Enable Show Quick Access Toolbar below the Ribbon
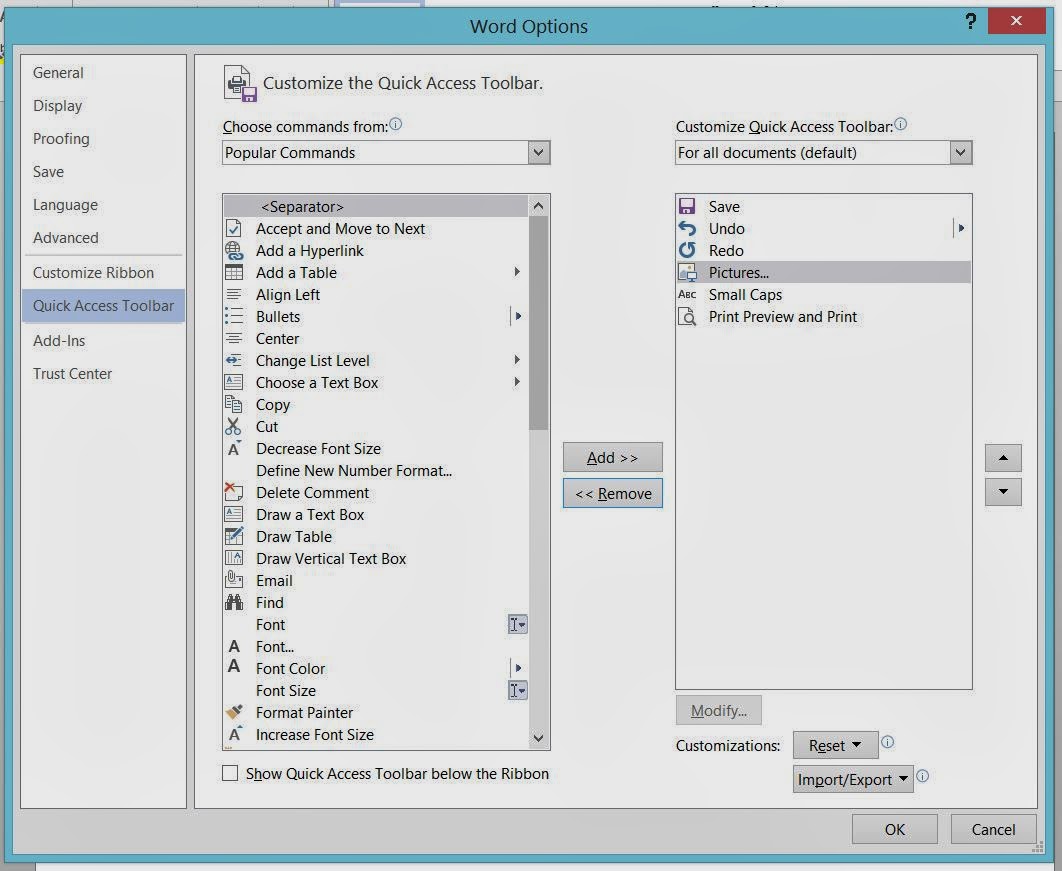Image resolution: width=1062 pixels, height=871 pixels. pos(230,773)
